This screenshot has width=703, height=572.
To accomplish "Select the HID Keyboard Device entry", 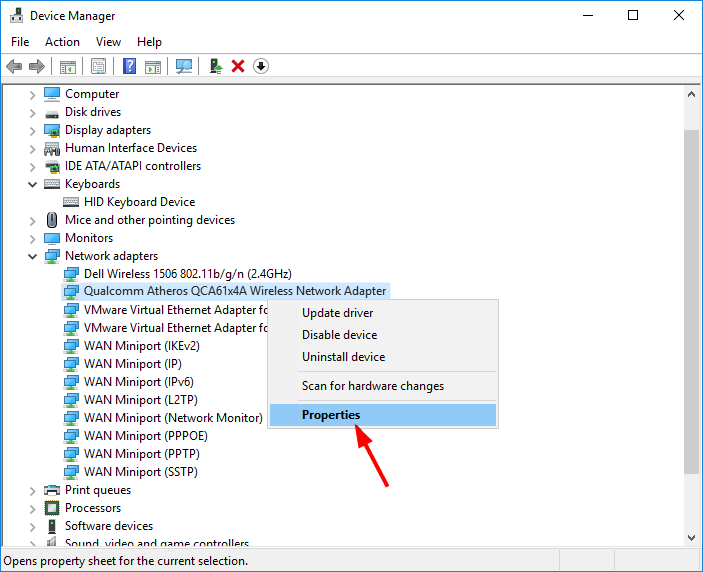I will (x=139, y=202).
